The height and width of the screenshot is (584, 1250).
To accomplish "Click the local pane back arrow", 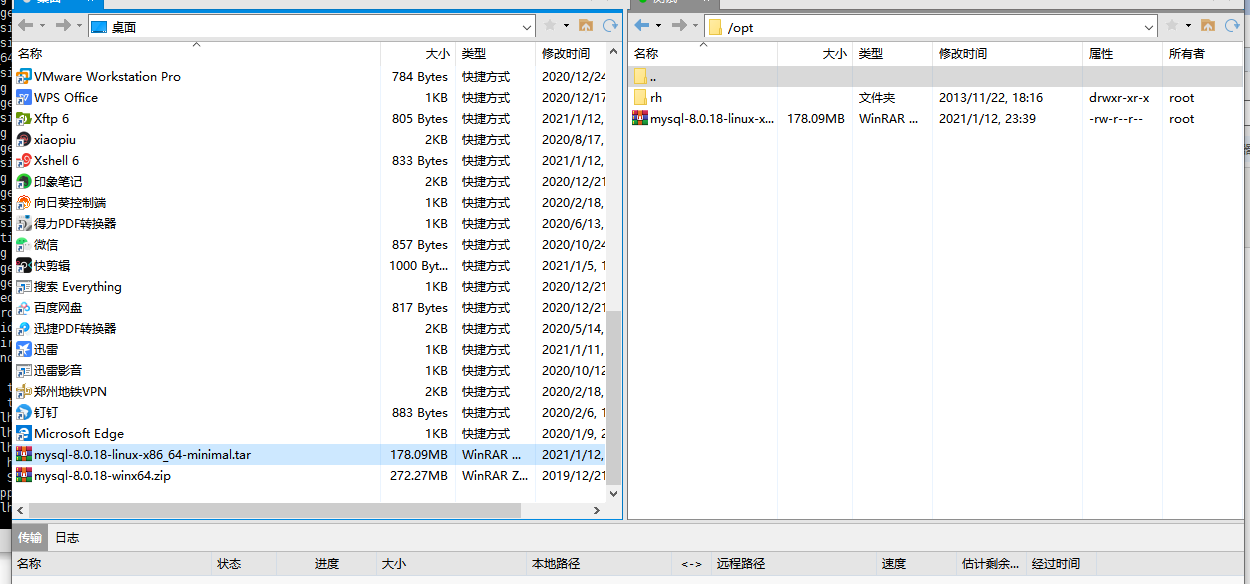I will point(26,25).
